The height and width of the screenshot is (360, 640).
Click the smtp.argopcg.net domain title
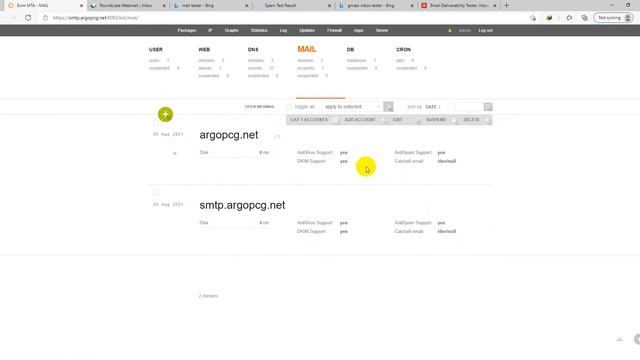pyautogui.click(x=242, y=205)
